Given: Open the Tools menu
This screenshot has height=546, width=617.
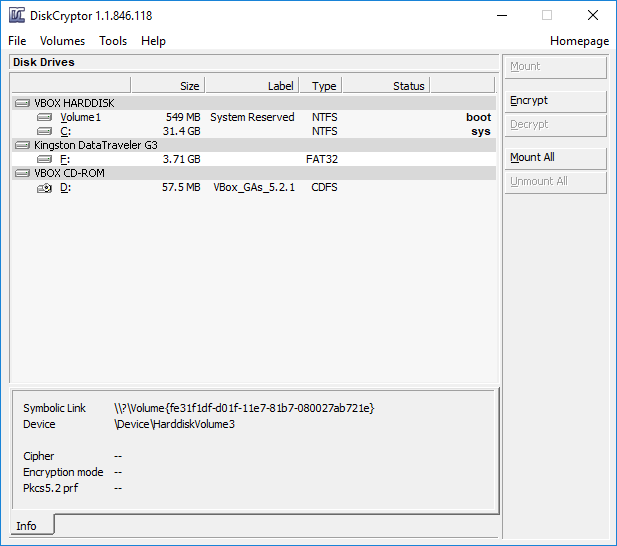Looking at the screenshot, I should coord(113,41).
